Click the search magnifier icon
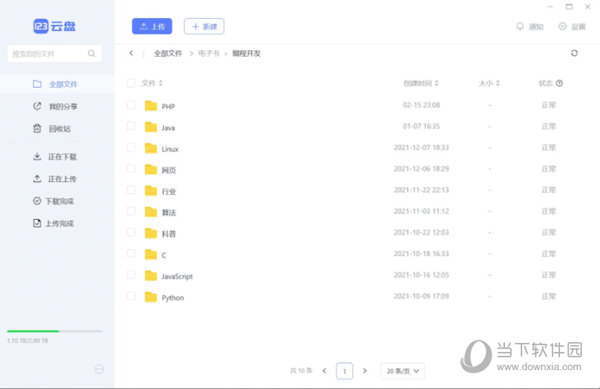 [91, 54]
